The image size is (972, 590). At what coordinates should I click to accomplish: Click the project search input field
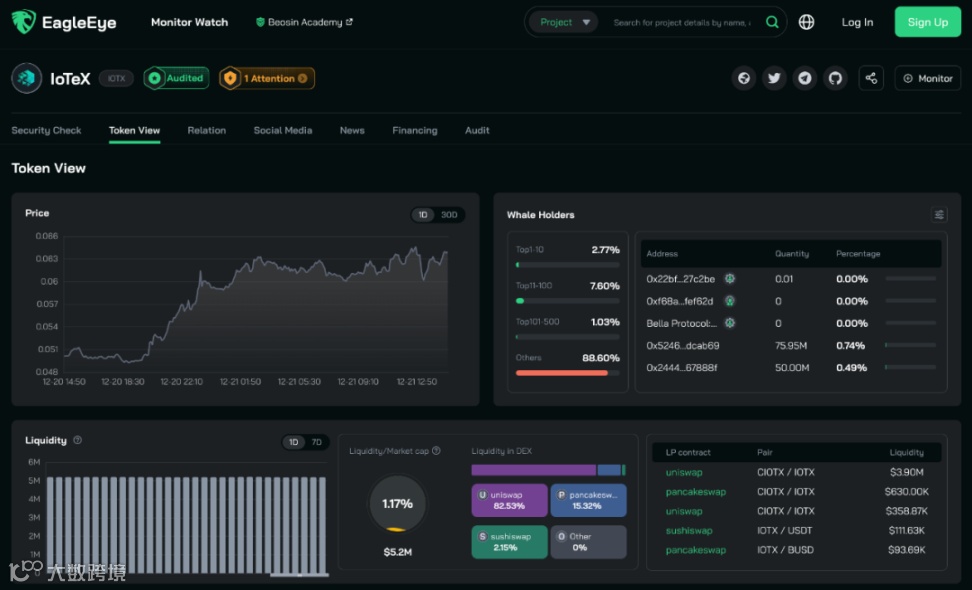click(x=682, y=22)
